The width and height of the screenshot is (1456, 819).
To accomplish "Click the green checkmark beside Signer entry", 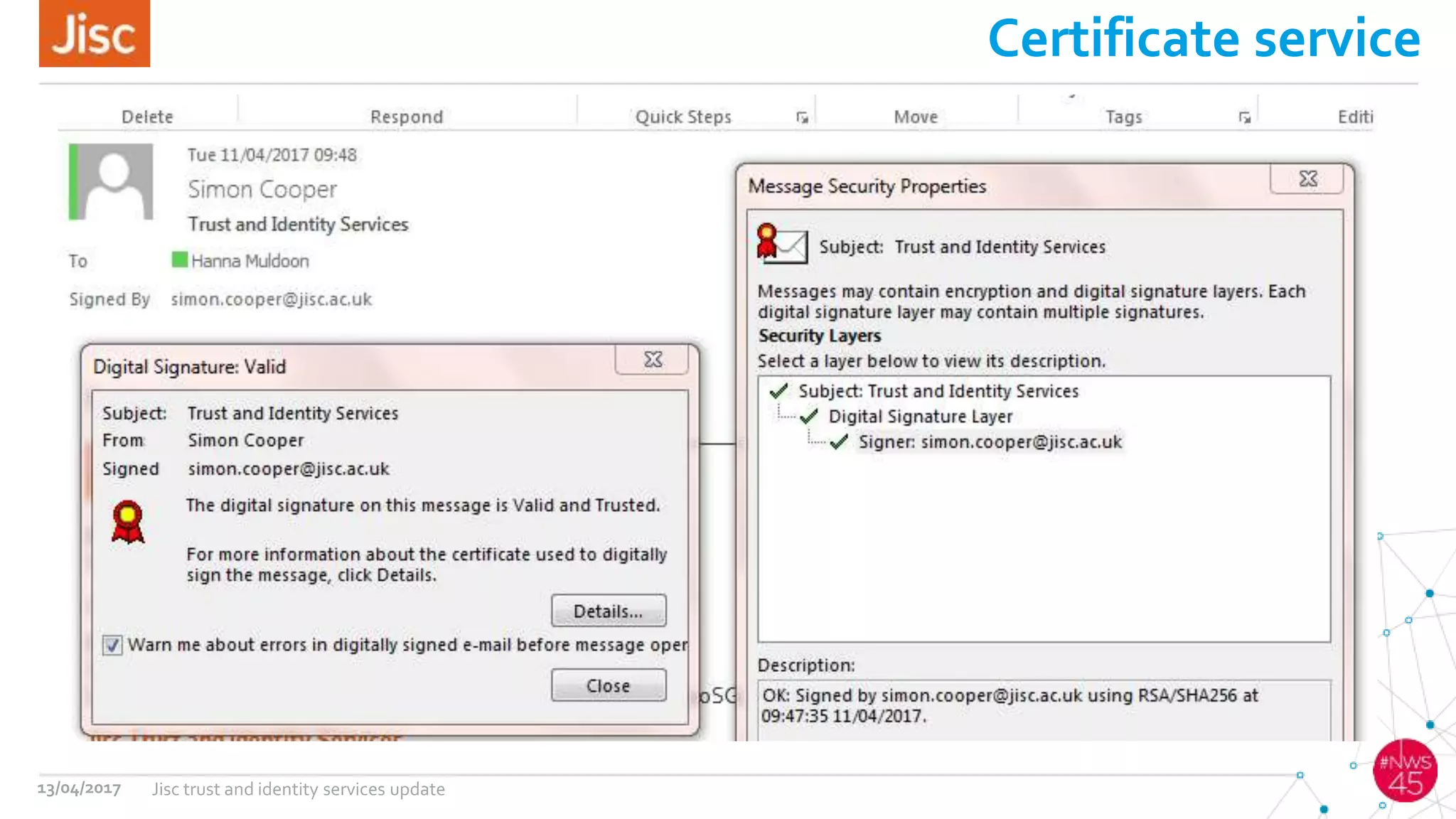I will coord(840,442).
